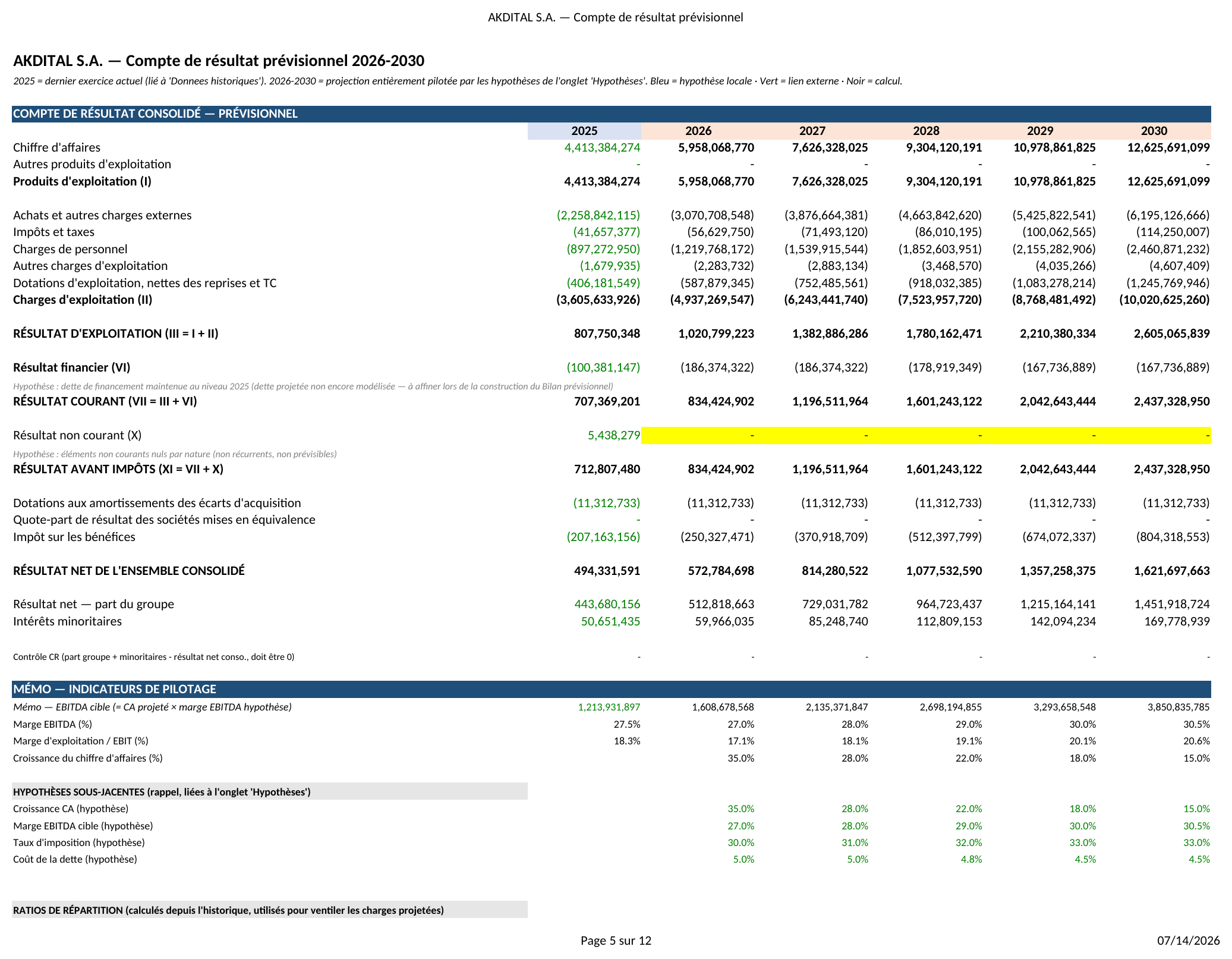Click the 2025 Chiffre d'affaires value

(602, 147)
